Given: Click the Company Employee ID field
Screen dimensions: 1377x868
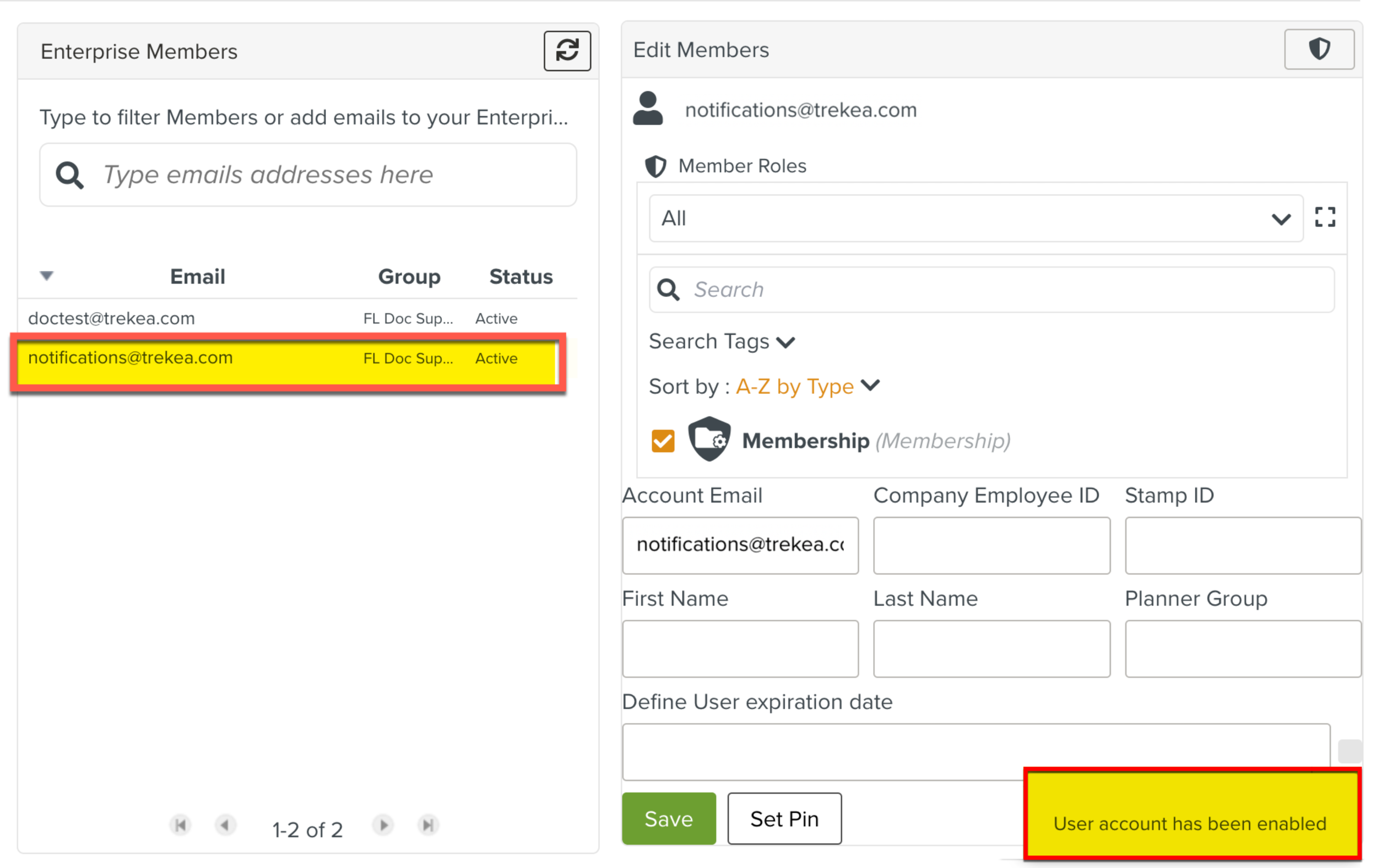Looking at the screenshot, I should (x=991, y=545).
